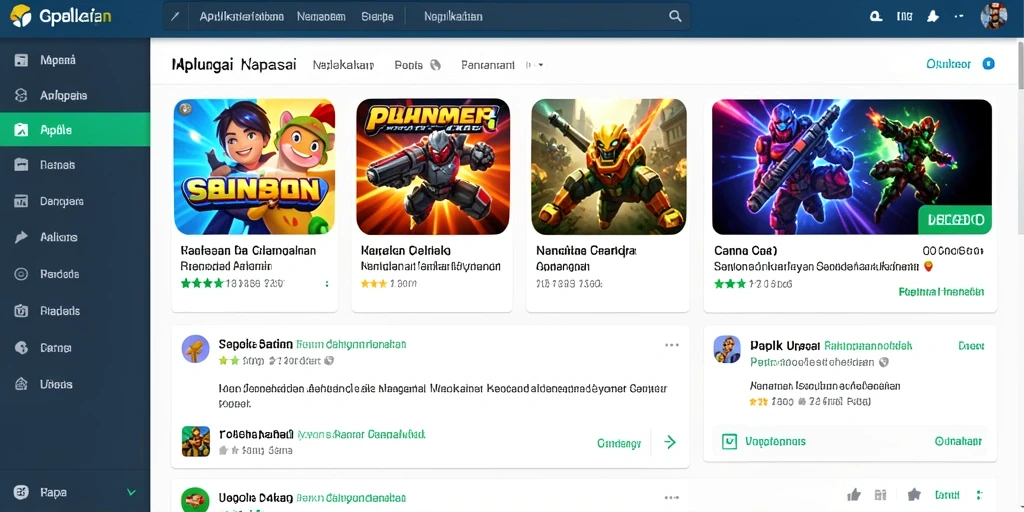The width and height of the screenshot is (1024, 512).
Task: Open the SAINBON game thumbnail
Action: (x=254, y=167)
